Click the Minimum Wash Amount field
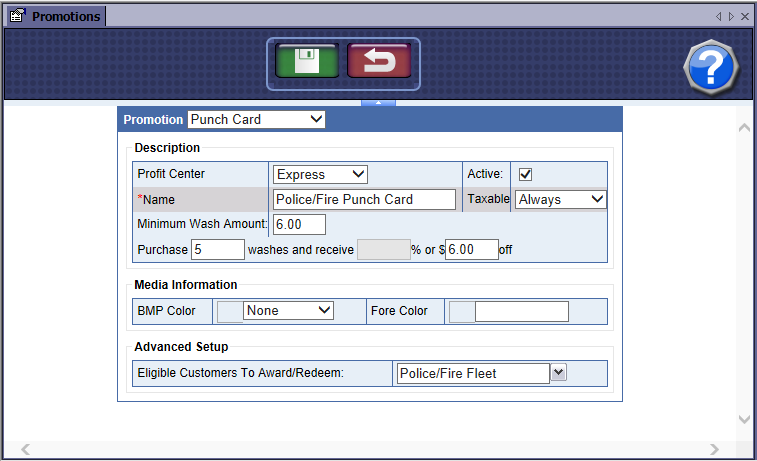757x461 pixels. [x=298, y=224]
